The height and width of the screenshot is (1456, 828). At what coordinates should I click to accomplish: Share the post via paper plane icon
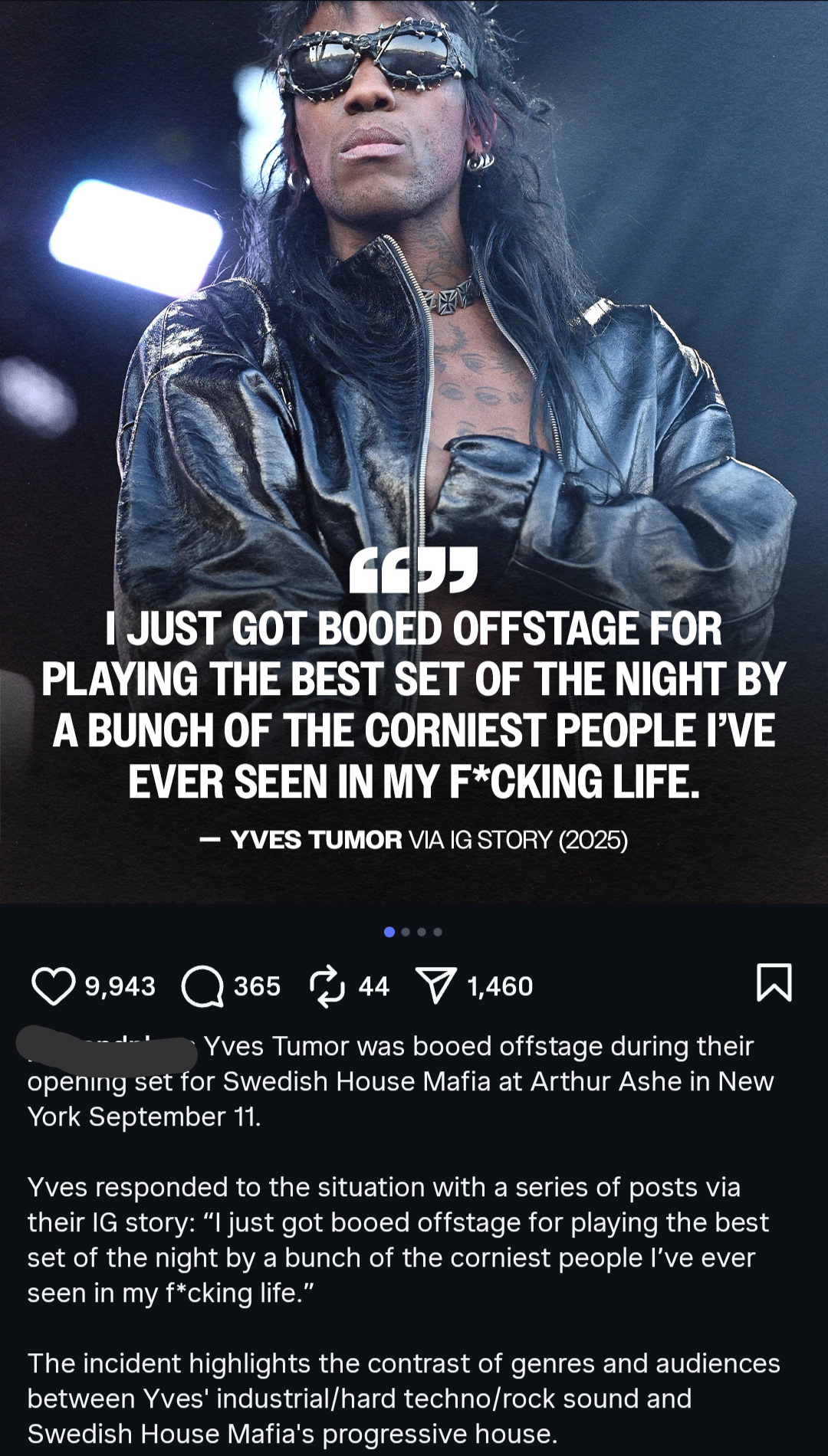tap(435, 985)
